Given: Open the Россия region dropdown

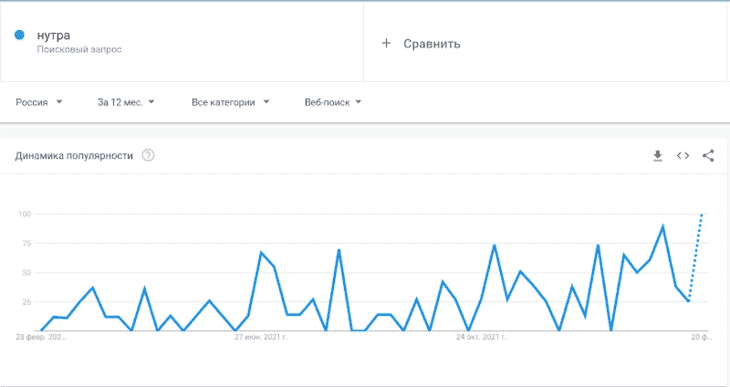Looking at the screenshot, I should (x=39, y=102).
